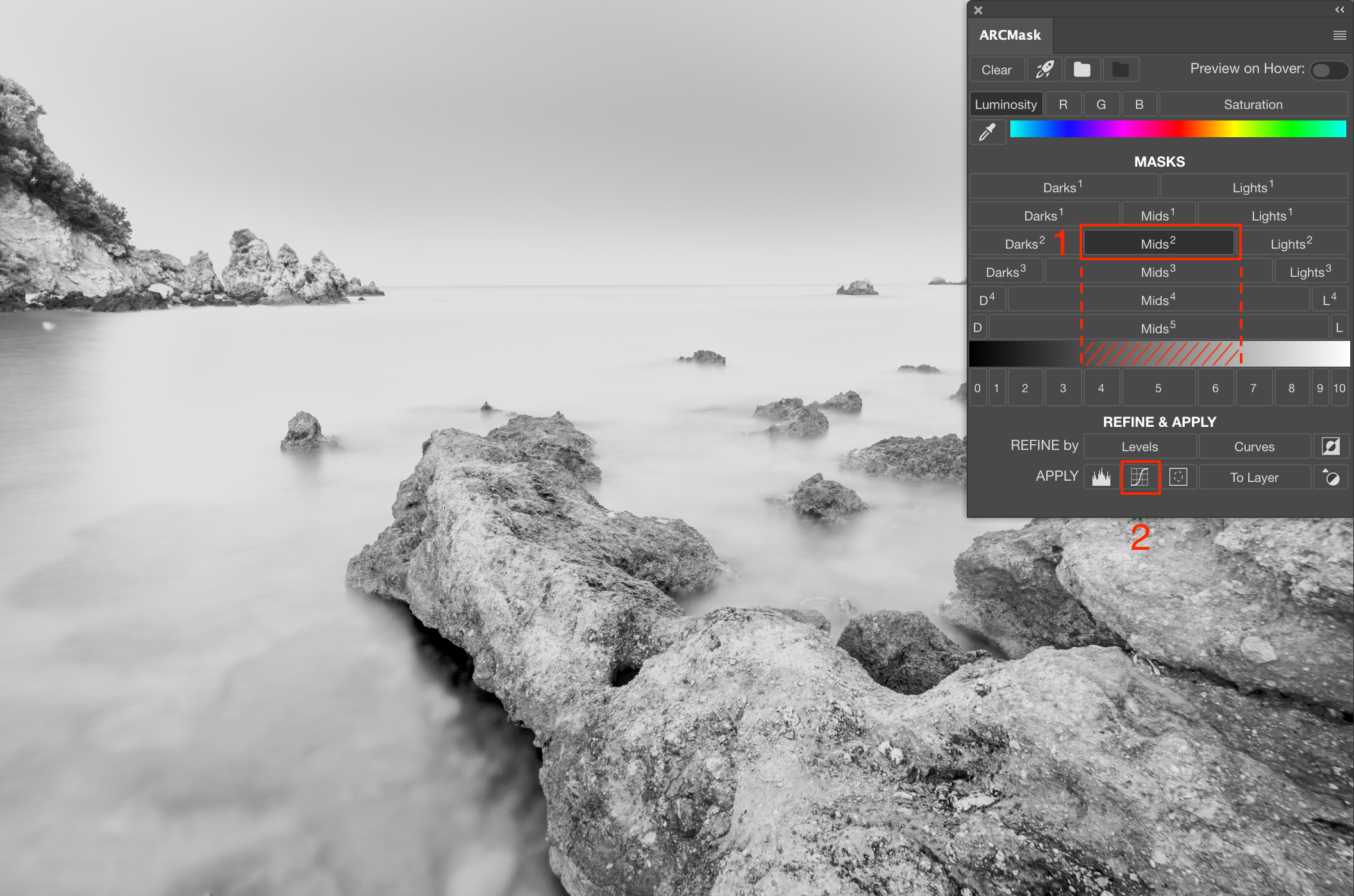This screenshot has width=1354, height=896.
Task: Apply mask as Curves adjustment icon
Action: (1140, 477)
